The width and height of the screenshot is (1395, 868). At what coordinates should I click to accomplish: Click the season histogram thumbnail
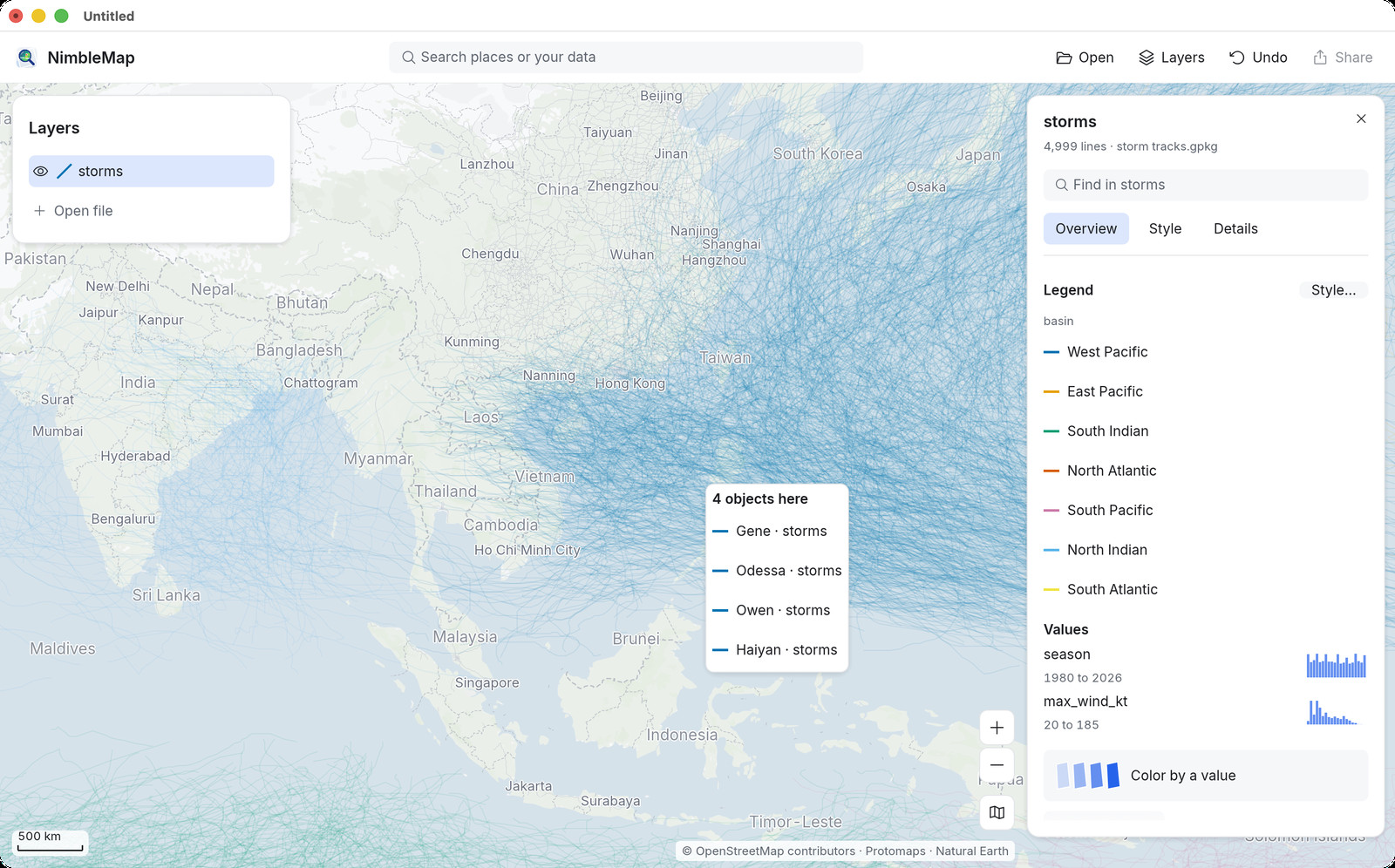click(1336, 666)
